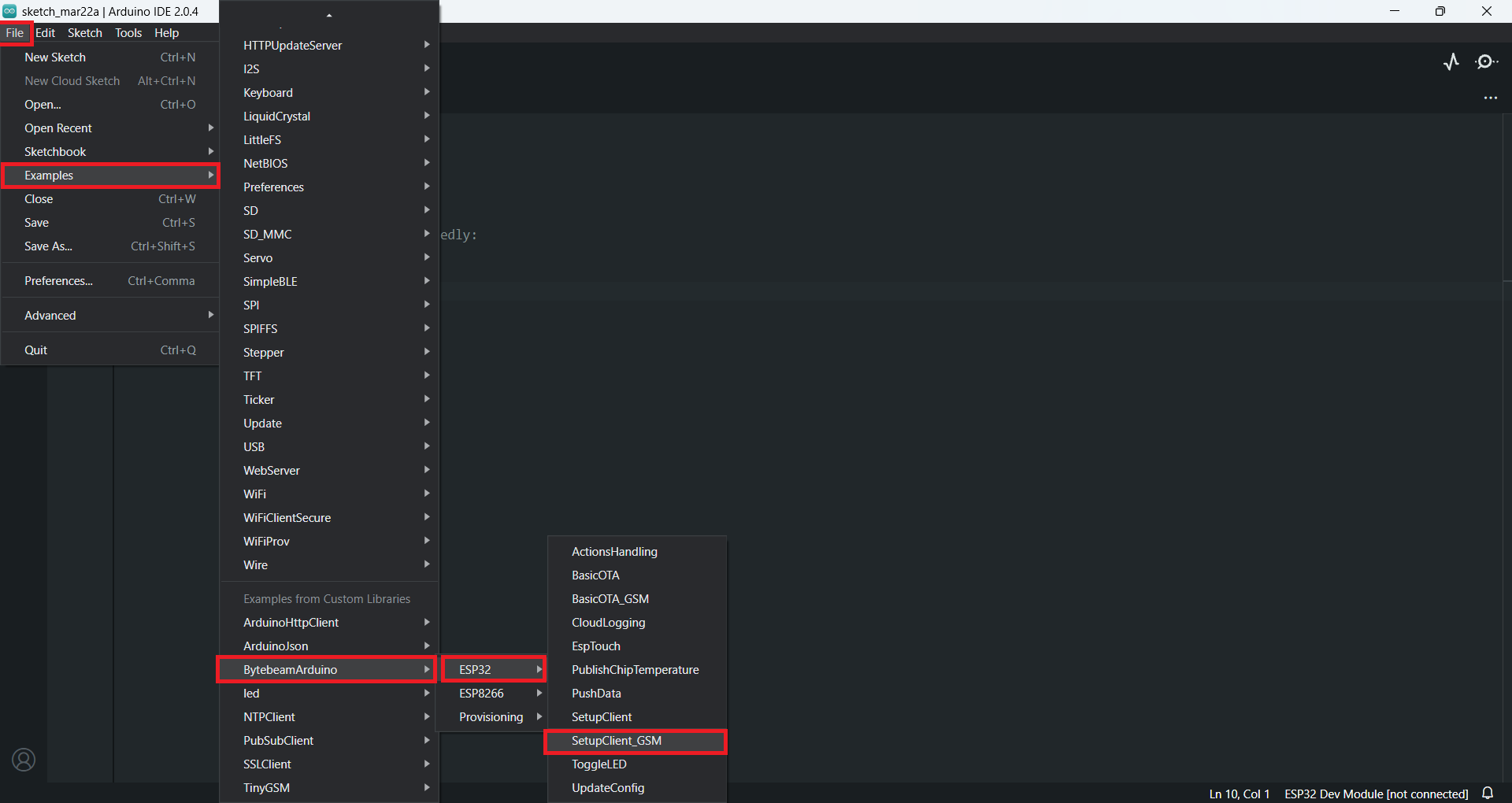Open the Serial Plotter icon
The height and width of the screenshot is (803, 1512).
click(x=1451, y=62)
